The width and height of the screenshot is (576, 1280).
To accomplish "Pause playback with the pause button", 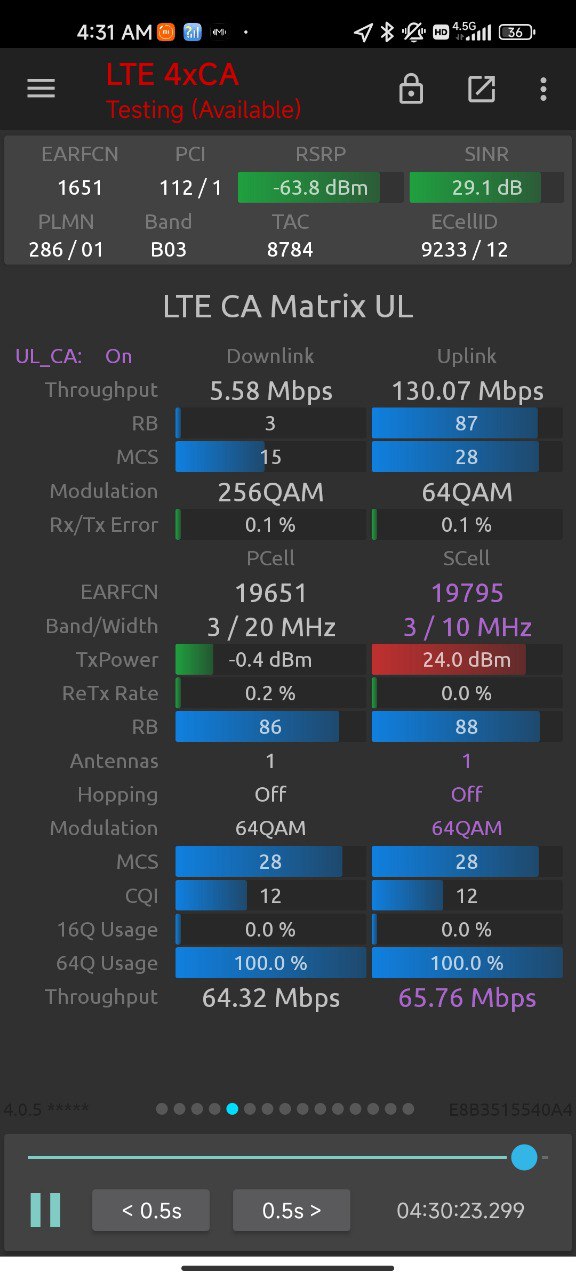I will 46,1210.
